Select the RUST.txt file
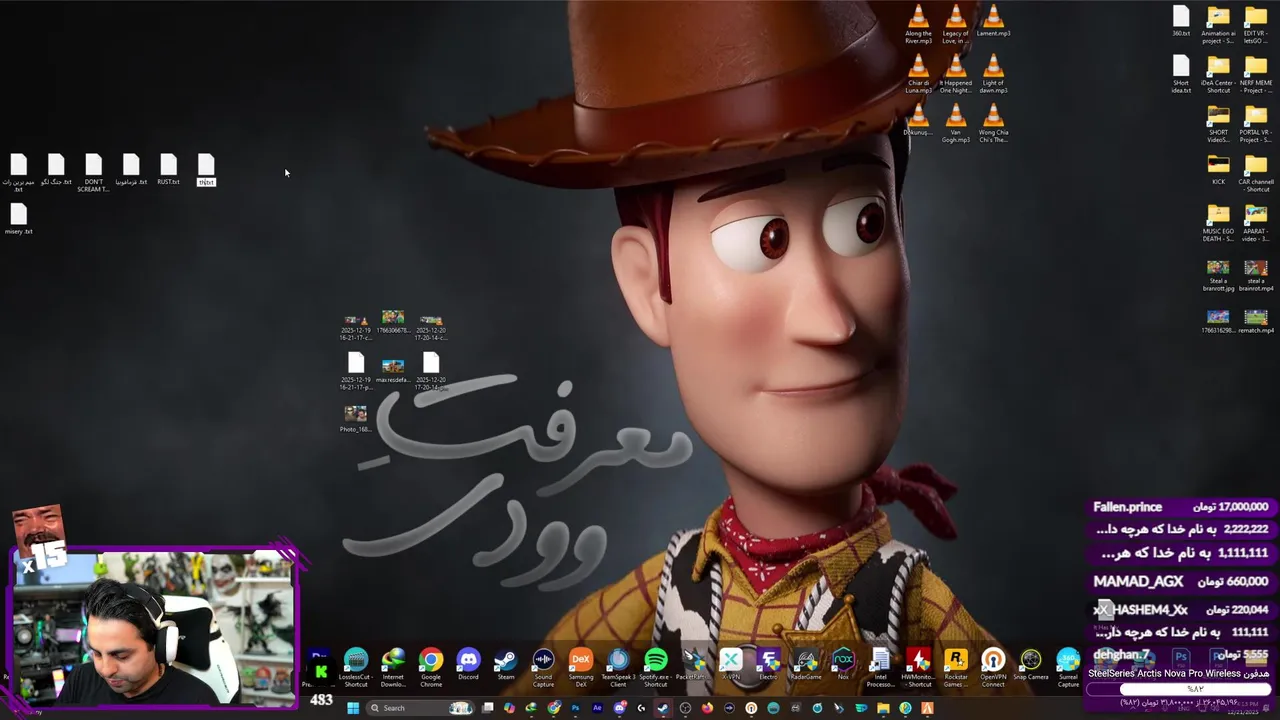The height and width of the screenshot is (720, 1280). [x=168, y=170]
